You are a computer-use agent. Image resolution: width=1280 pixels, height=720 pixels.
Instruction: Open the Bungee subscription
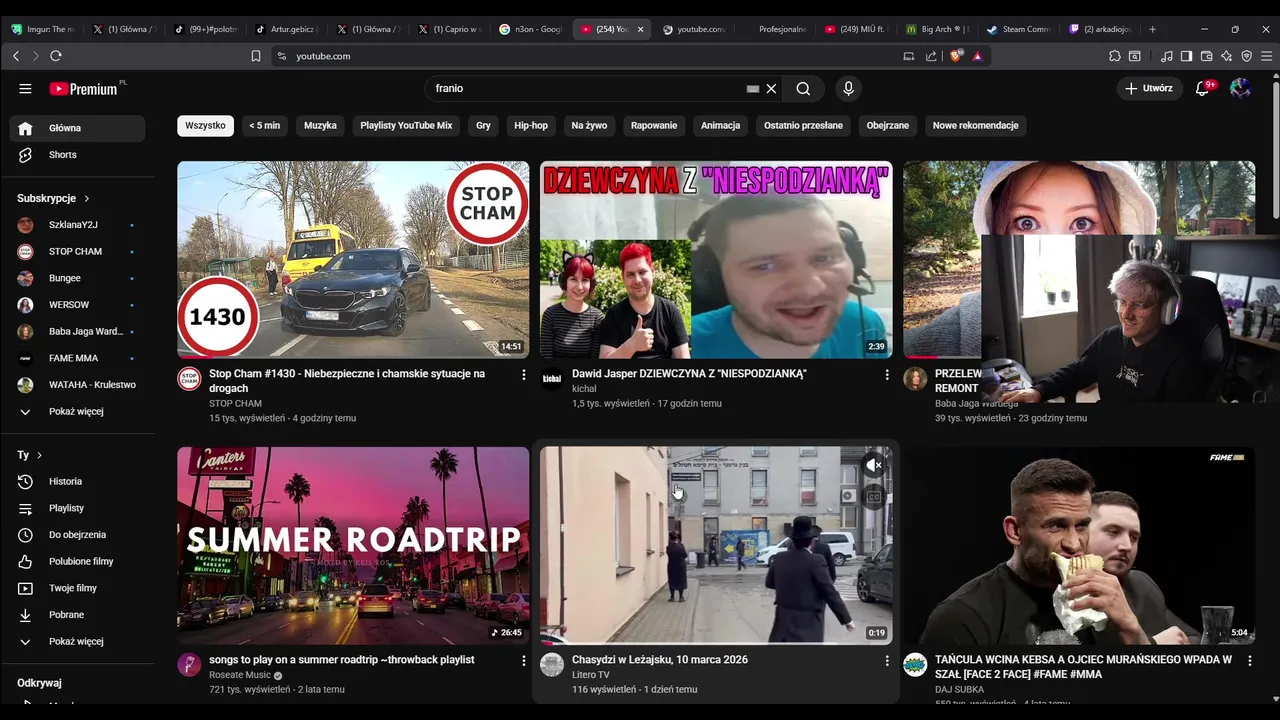(78, 278)
